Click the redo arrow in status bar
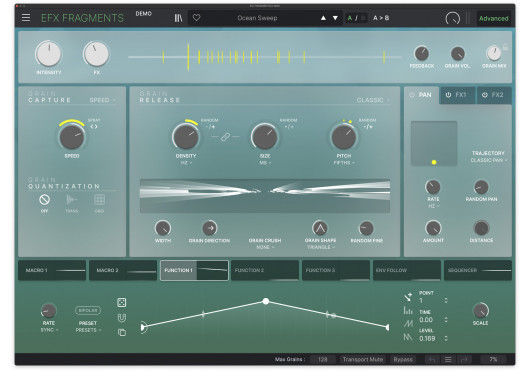The height and width of the screenshot is (371, 530). (464, 360)
